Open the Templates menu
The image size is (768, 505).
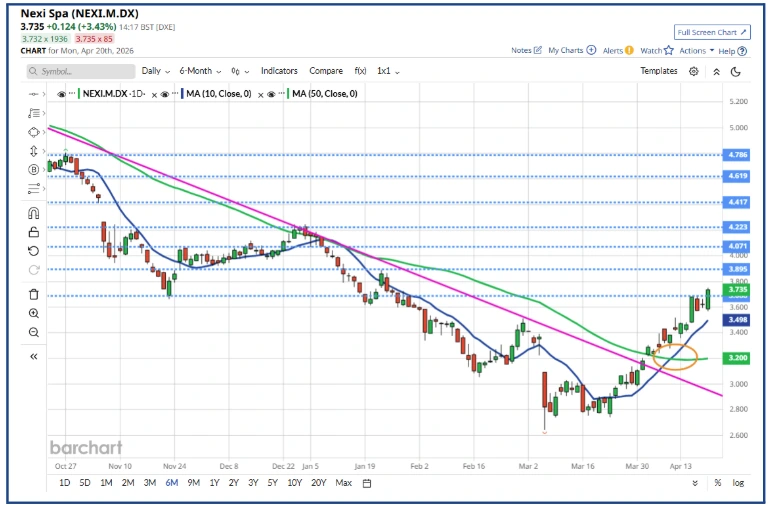[659, 71]
